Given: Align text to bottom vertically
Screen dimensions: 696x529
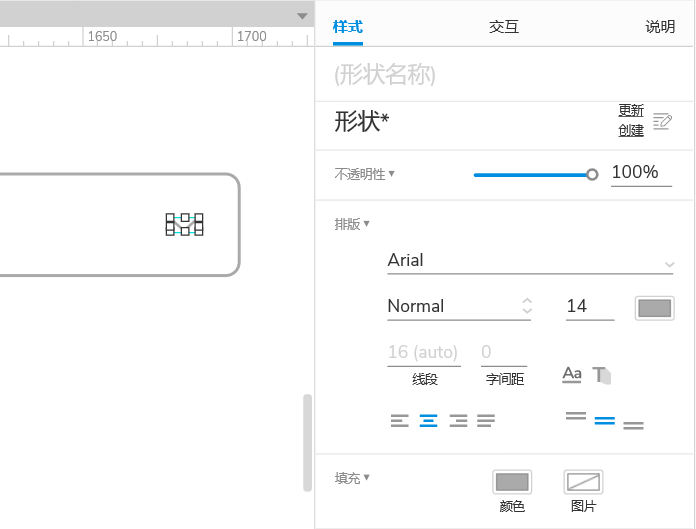Looking at the screenshot, I should pos(633,426).
